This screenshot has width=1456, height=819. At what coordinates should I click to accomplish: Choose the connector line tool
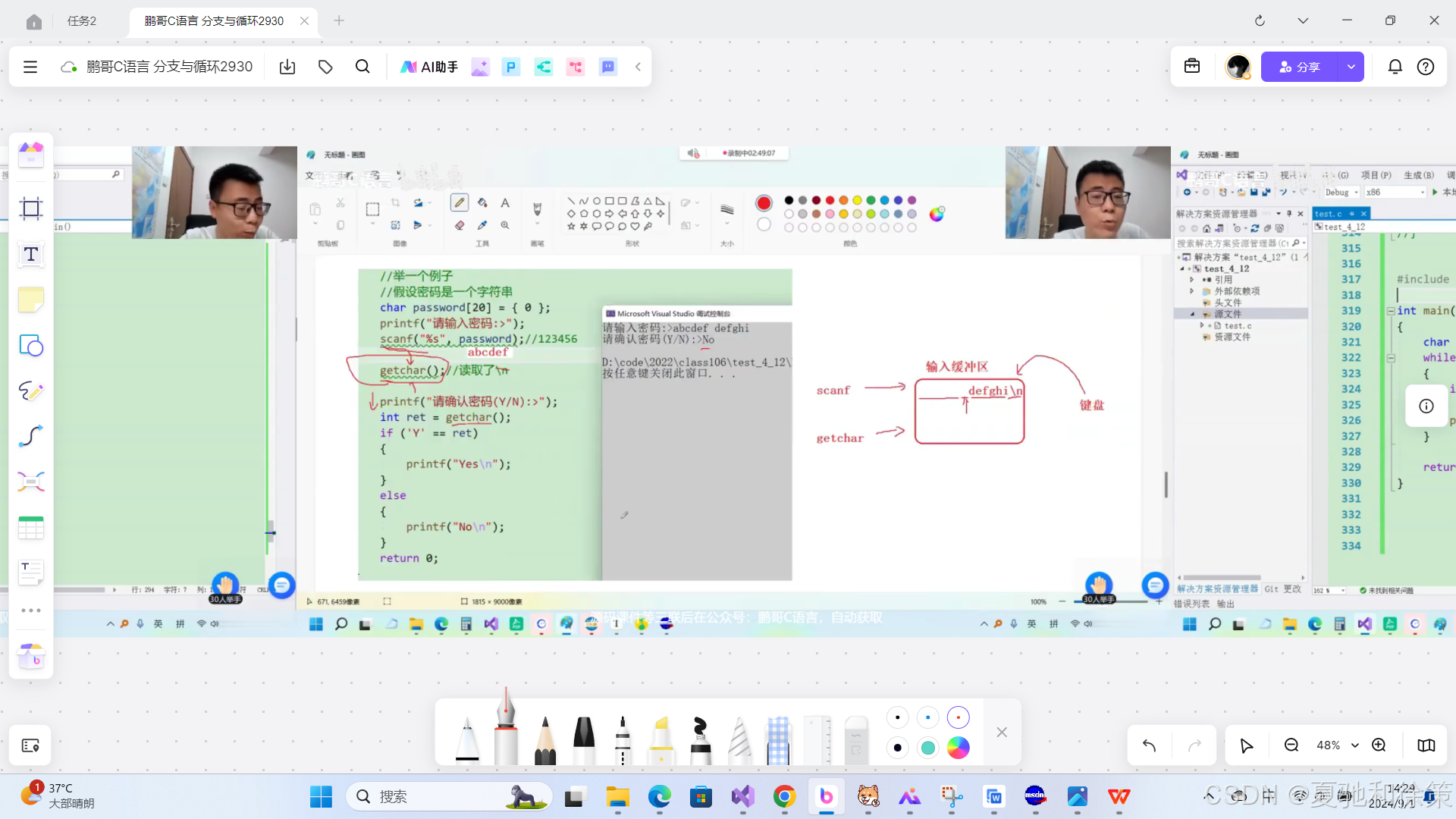click(x=31, y=437)
